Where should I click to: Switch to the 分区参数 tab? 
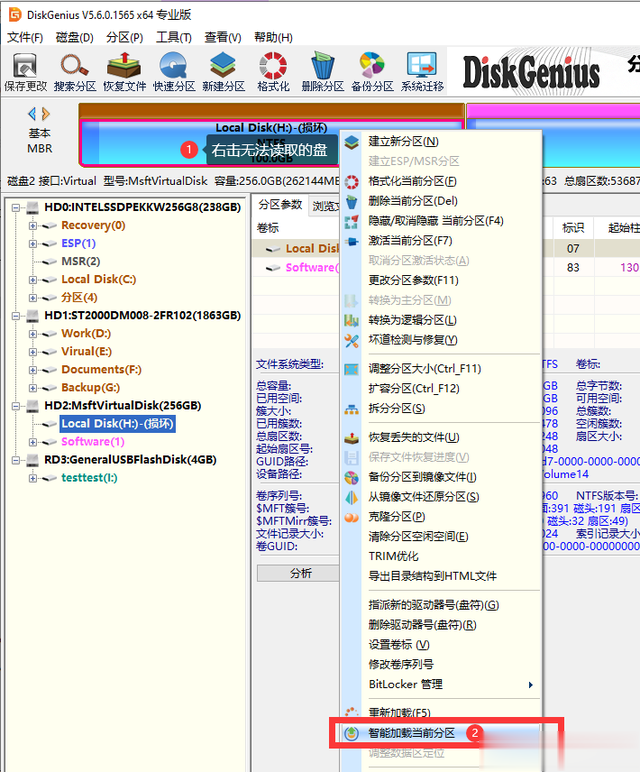point(280,205)
